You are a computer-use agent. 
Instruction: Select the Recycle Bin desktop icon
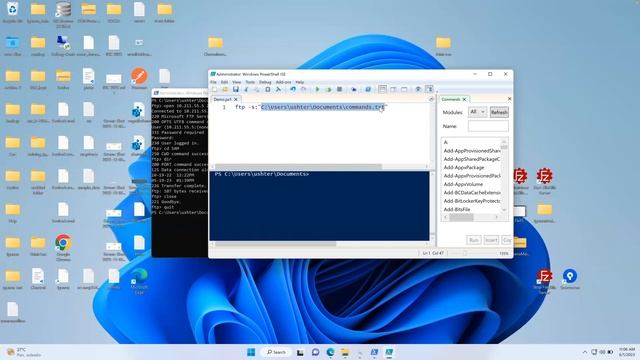point(12,13)
